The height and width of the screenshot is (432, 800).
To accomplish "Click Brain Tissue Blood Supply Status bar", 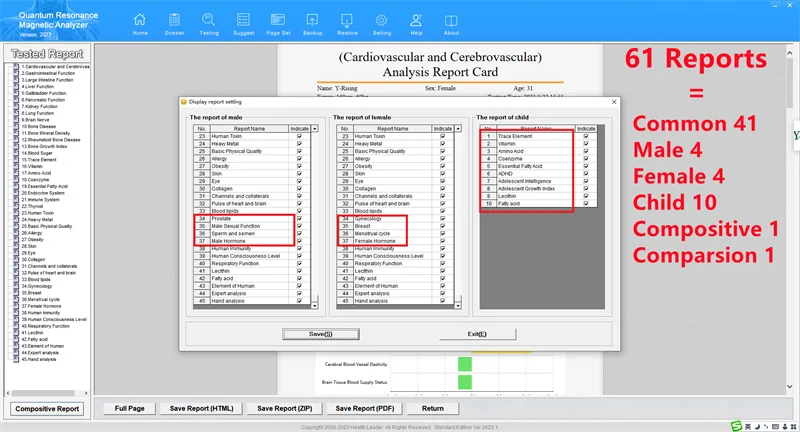I will 465,382.
